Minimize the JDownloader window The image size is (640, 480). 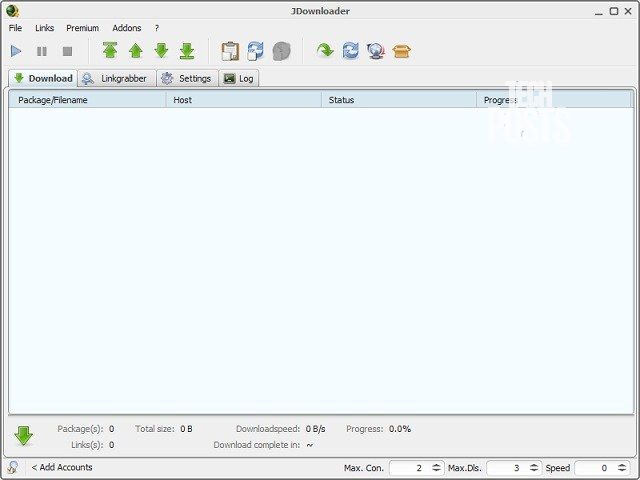coord(599,12)
